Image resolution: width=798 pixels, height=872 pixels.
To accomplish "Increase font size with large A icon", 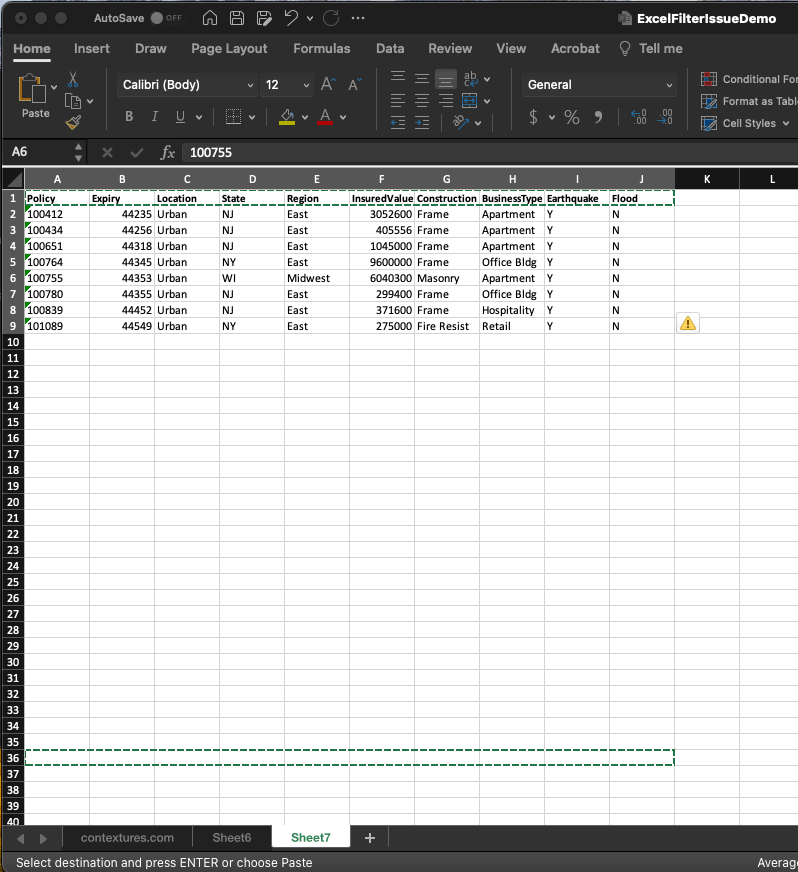I will 328,85.
